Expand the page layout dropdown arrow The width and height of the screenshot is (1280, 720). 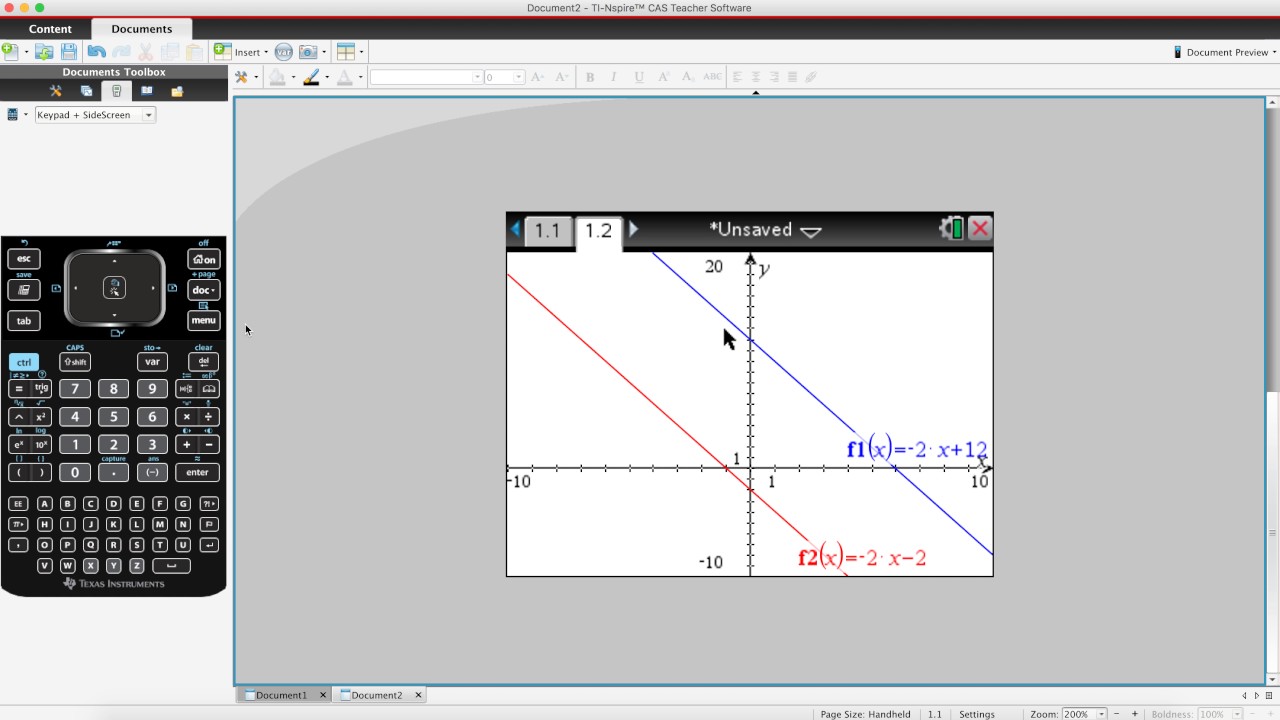tap(361, 52)
